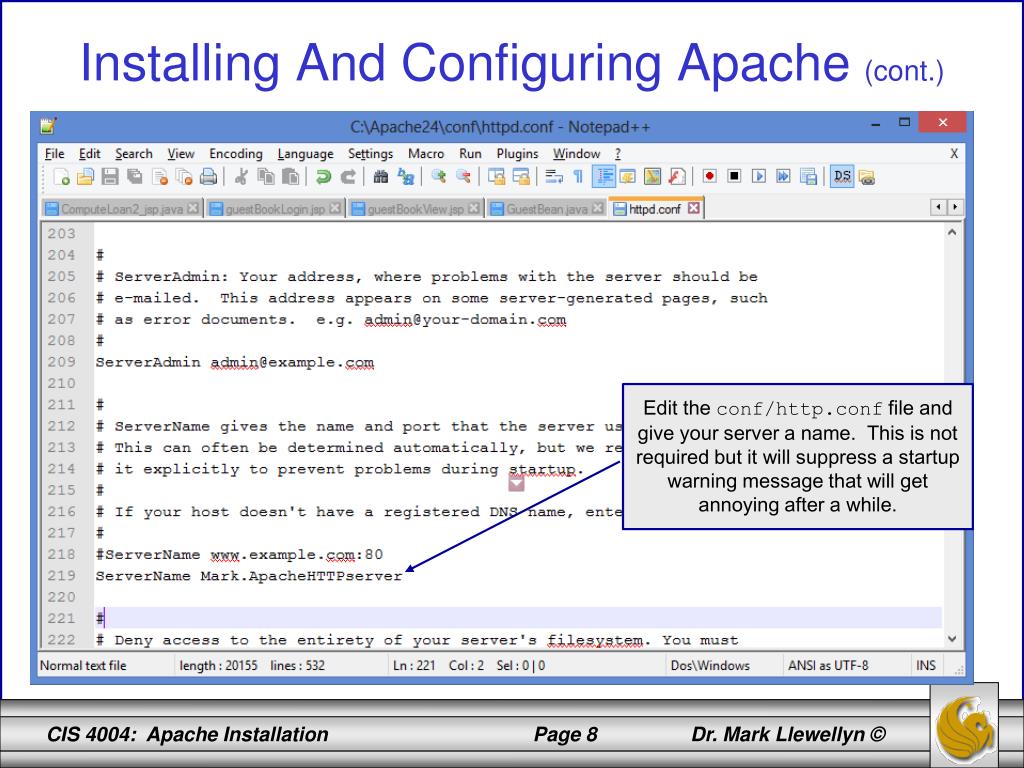Open the Encoding menu
Image resolution: width=1024 pixels, height=768 pixels.
coord(236,153)
